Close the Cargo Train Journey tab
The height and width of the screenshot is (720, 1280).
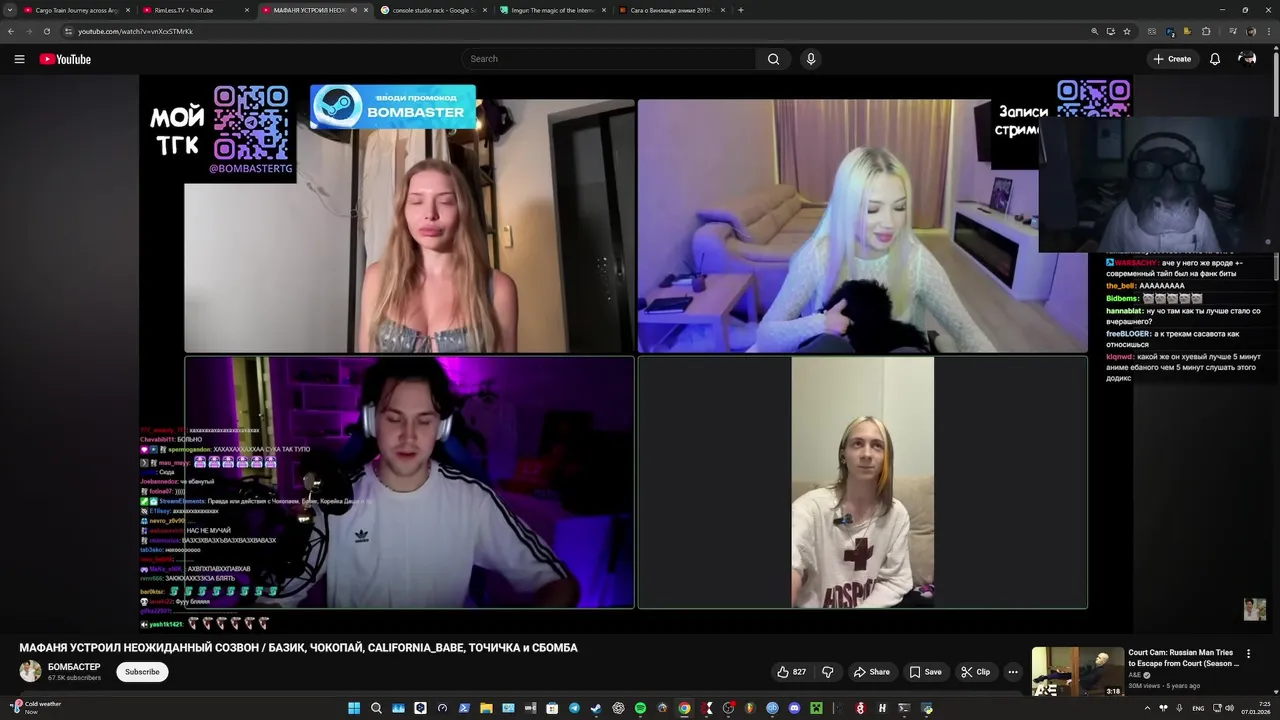tap(127, 10)
